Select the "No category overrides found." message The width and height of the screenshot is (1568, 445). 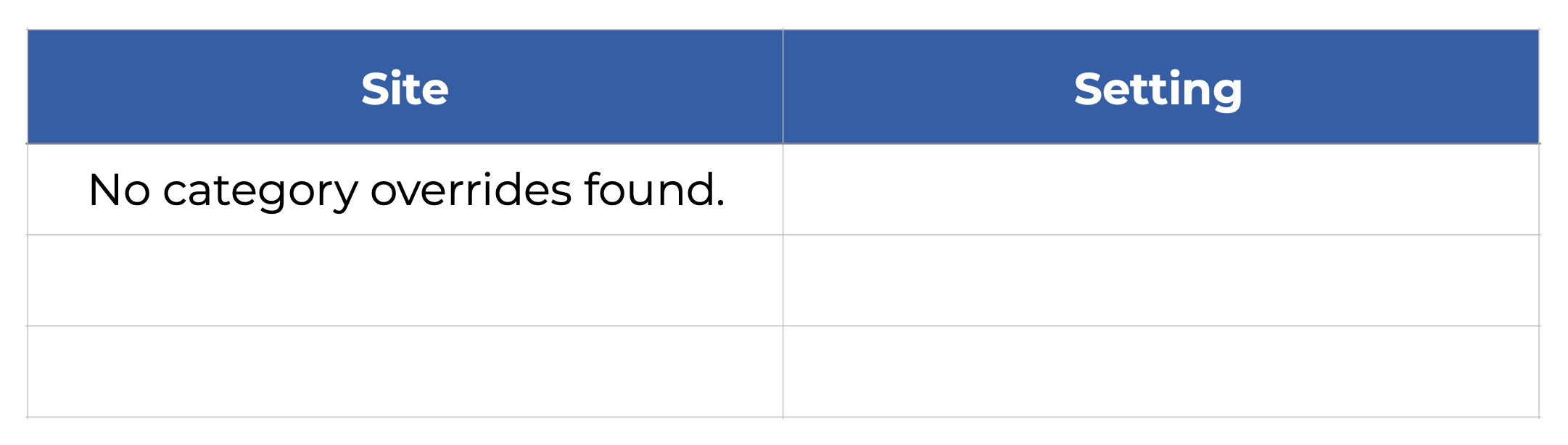pos(406,190)
